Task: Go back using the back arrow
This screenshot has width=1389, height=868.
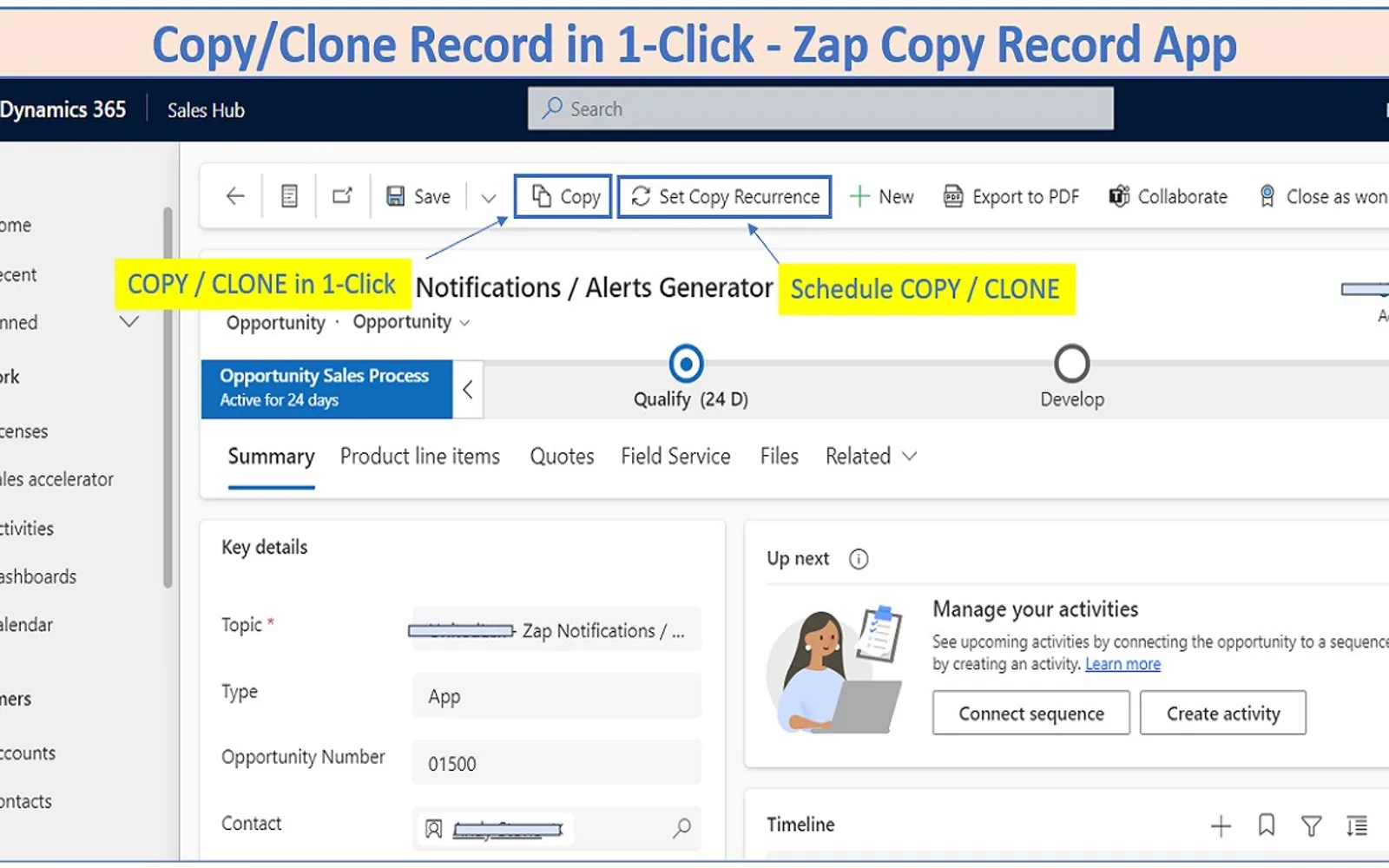Action: coord(235,196)
